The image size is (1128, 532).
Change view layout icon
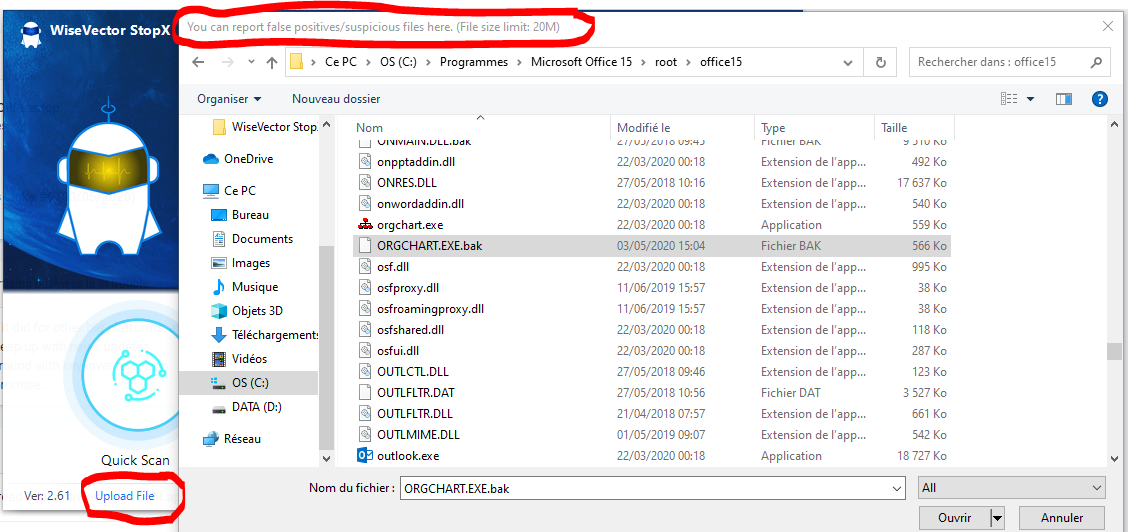point(1009,98)
